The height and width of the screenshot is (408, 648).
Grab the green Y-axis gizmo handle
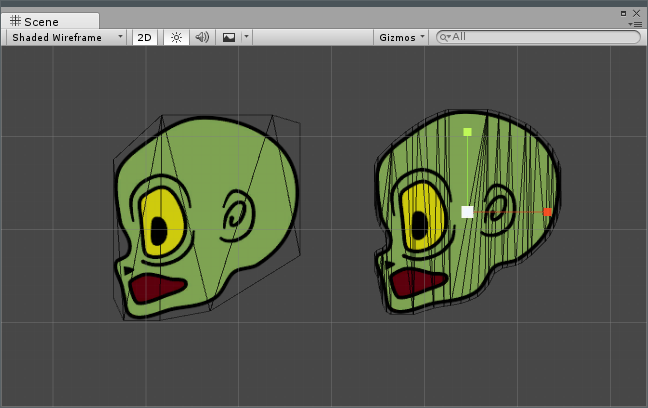(467, 131)
